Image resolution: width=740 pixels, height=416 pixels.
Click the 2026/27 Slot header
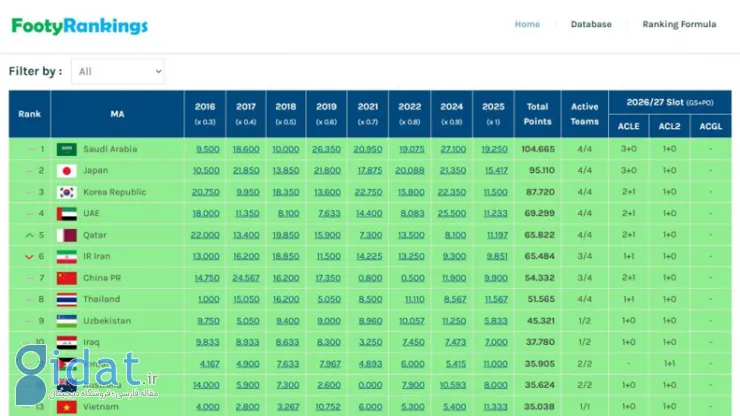pyautogui.click(x=670, y=102)
